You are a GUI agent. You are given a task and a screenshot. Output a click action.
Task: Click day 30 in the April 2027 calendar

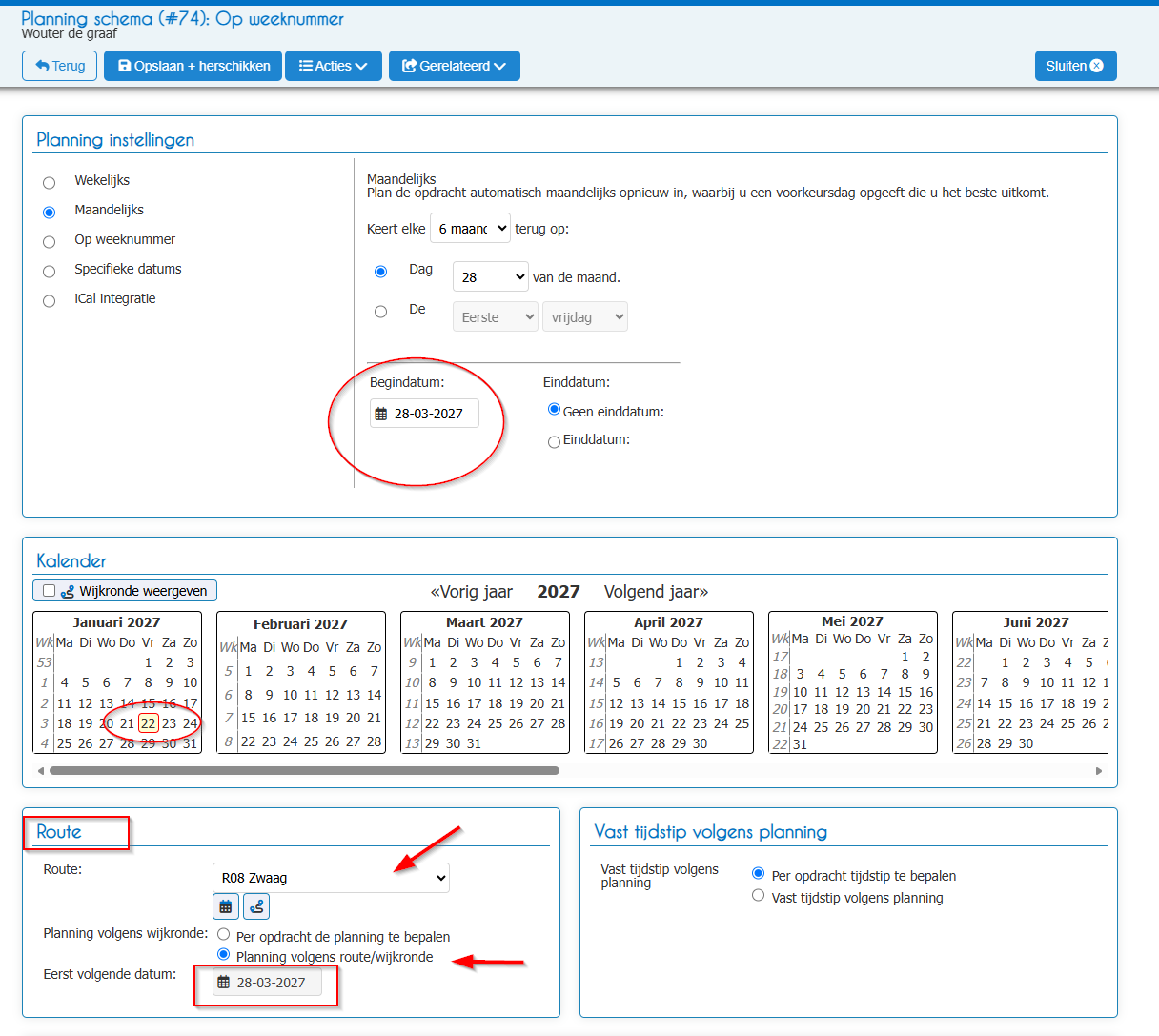tap(701, 743)
